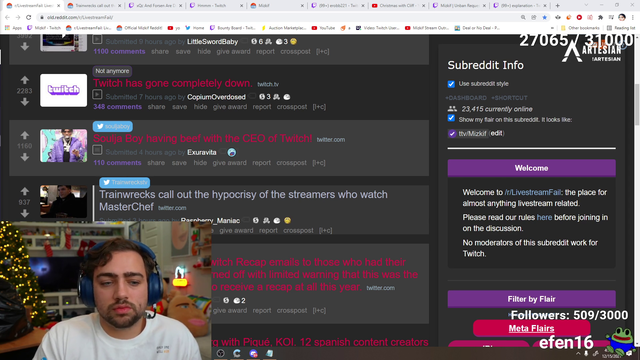This screenshot has height=360, width=640.
Task: Close the 'Hmmm - Twitch' tab
Action: (241, 6)
